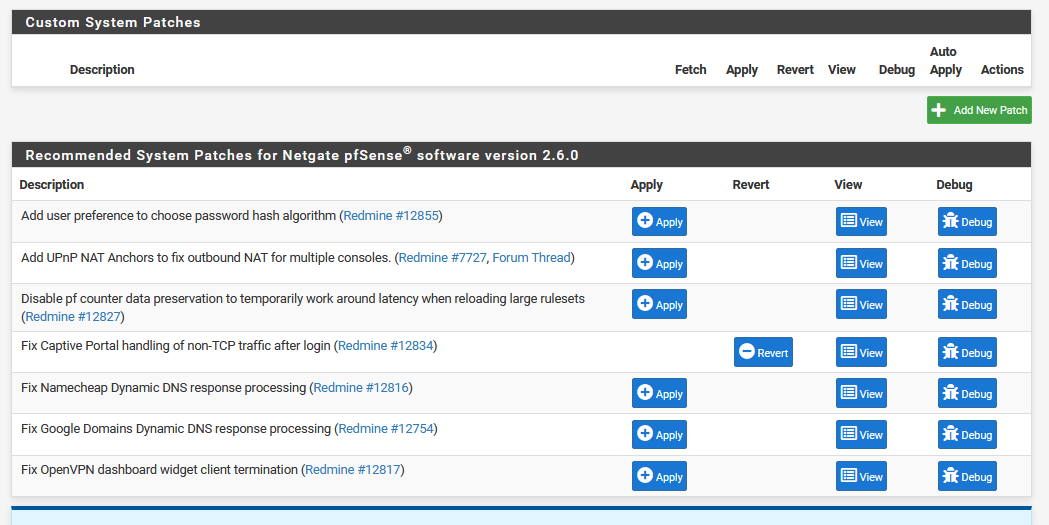Open Redmine #12816 link
Image resolution: width=1049 pixels, height=525 pixels.
pyautogui.click(x=361, y=388)
